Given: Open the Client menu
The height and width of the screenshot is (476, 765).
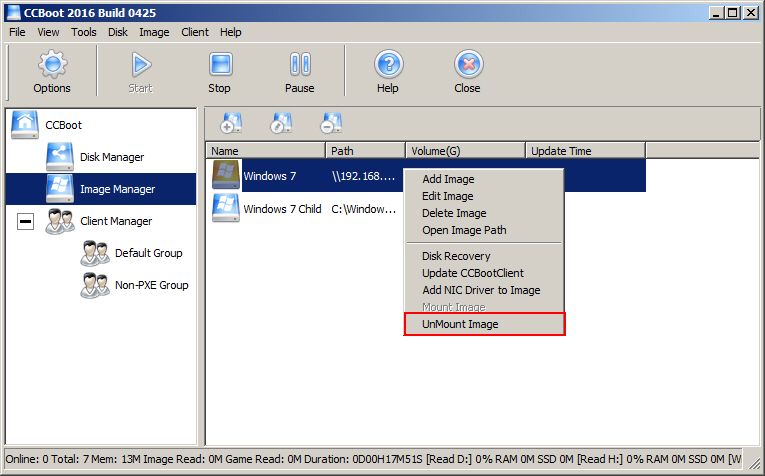Looking at the screenshot, I should click(x=195, y=32).
